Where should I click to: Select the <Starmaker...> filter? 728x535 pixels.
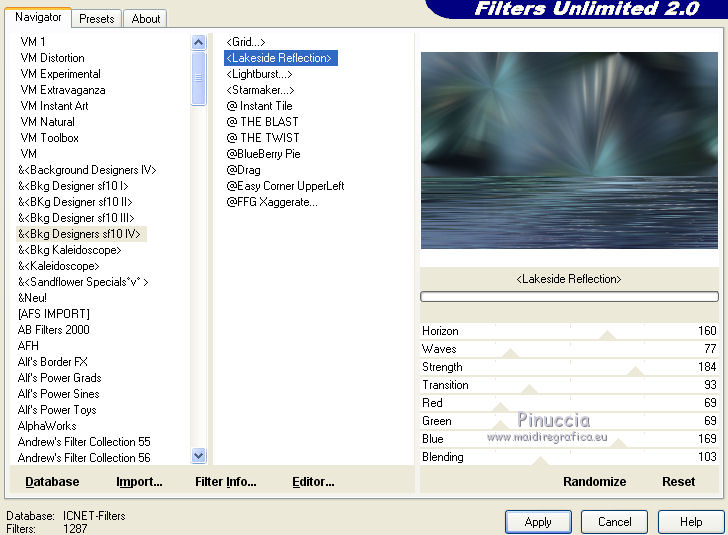point(260,90)
